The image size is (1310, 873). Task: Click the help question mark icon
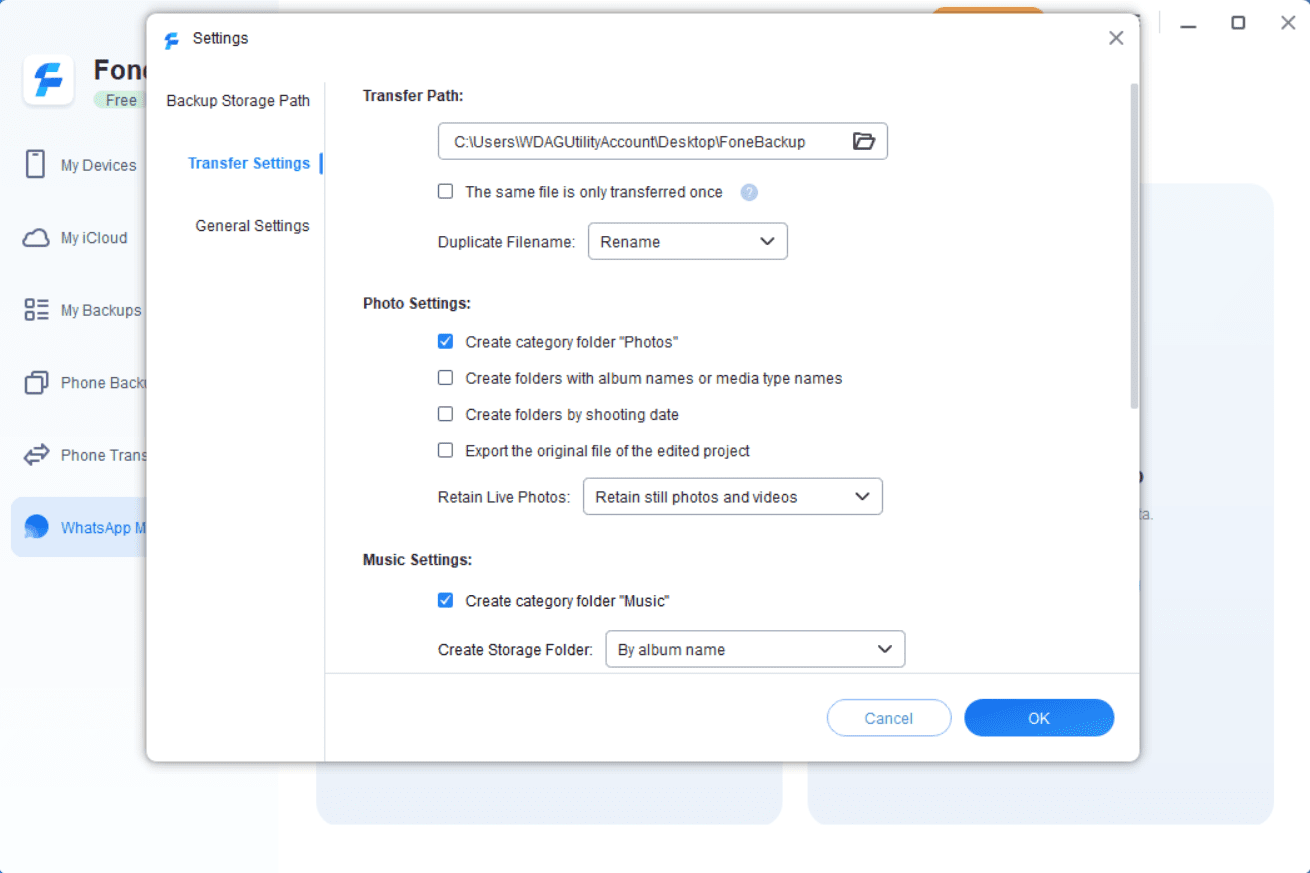pyautogui.click(x=749, y=192)
